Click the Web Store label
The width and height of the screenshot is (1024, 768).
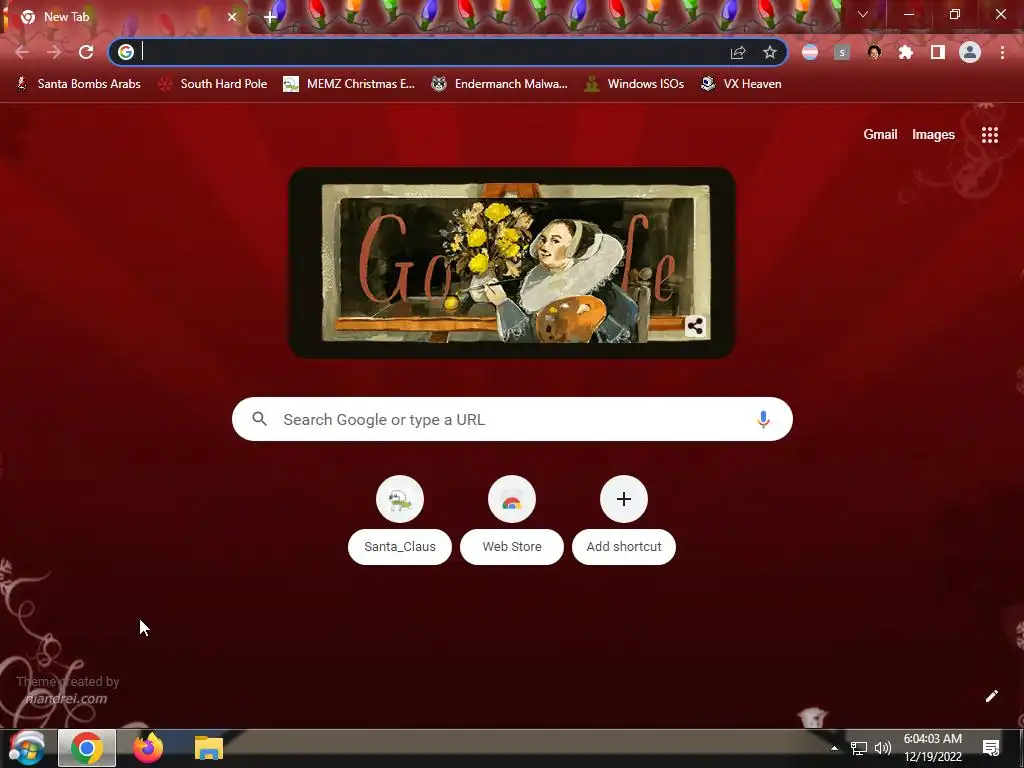click(512, 547)
